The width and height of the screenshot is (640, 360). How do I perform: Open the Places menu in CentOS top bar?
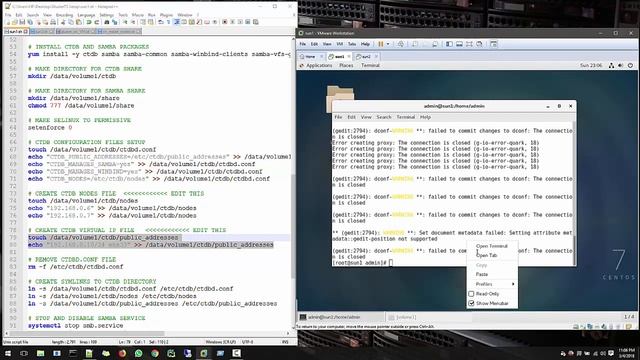[346, 65]
